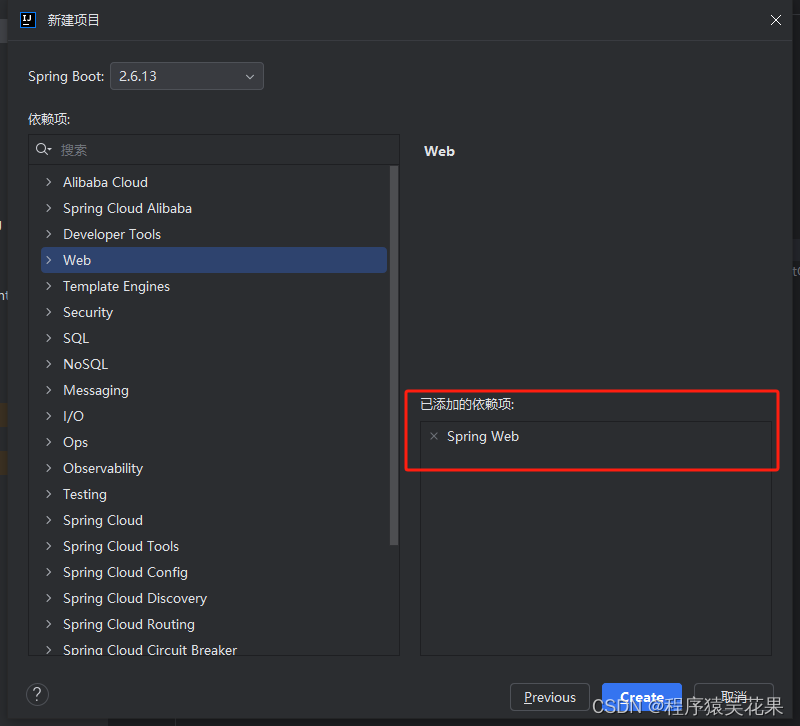This screenshot has width=800, height=726.
Task: Click the Previous button
Action: pyautogui.click(x=549, y=697)
